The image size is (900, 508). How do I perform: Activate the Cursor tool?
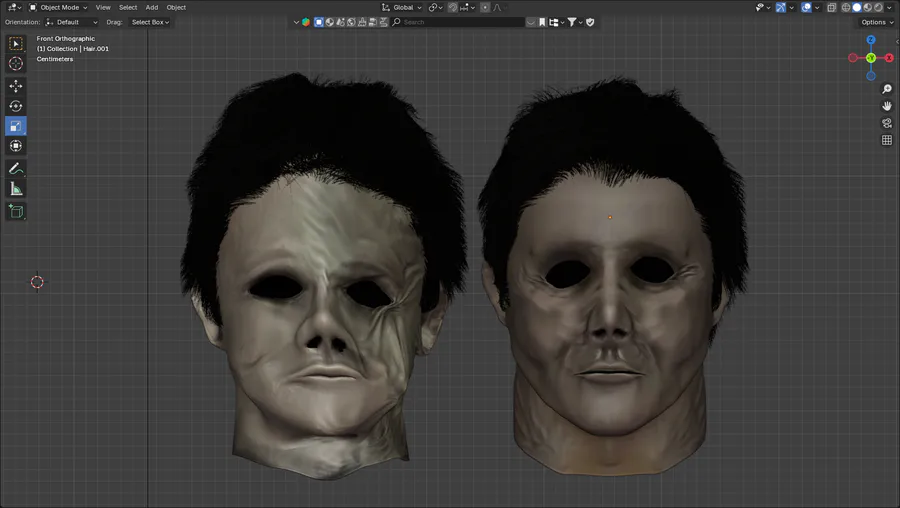click(15, 64)
